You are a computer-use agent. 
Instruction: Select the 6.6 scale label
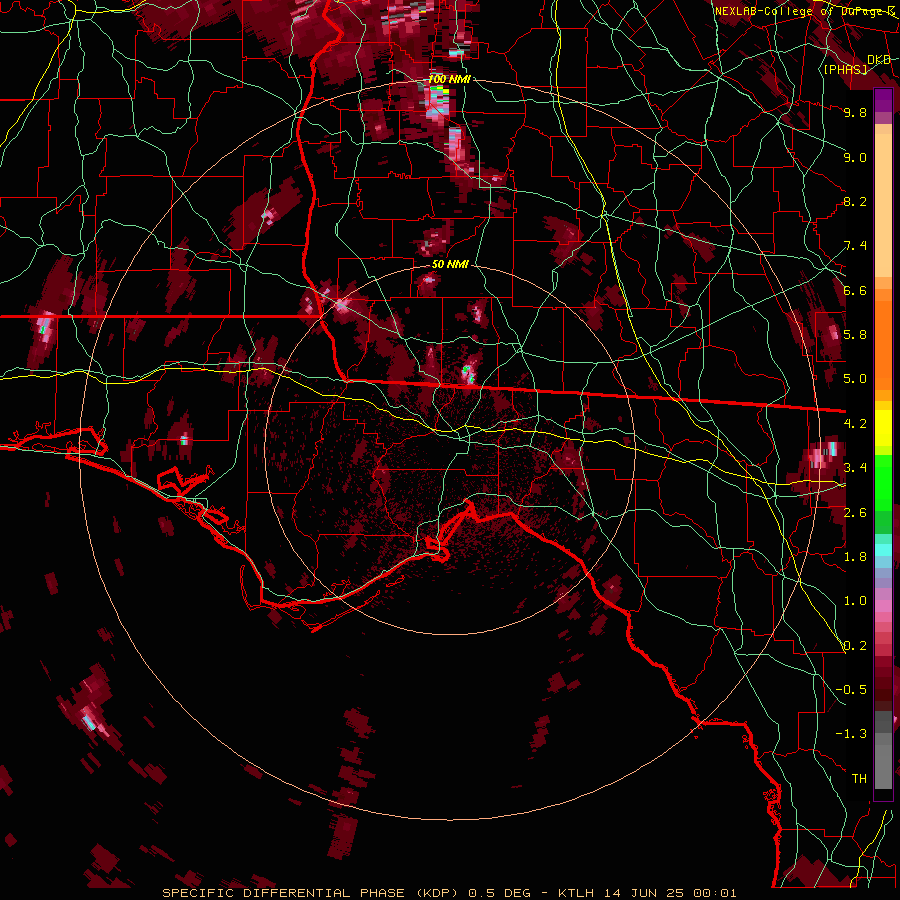pyautogui.click(x=855, y=290)
